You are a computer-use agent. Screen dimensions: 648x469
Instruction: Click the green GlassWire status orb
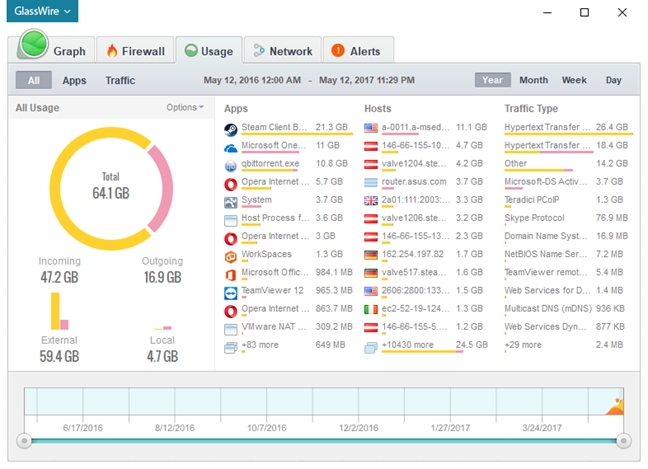[34, 43]
